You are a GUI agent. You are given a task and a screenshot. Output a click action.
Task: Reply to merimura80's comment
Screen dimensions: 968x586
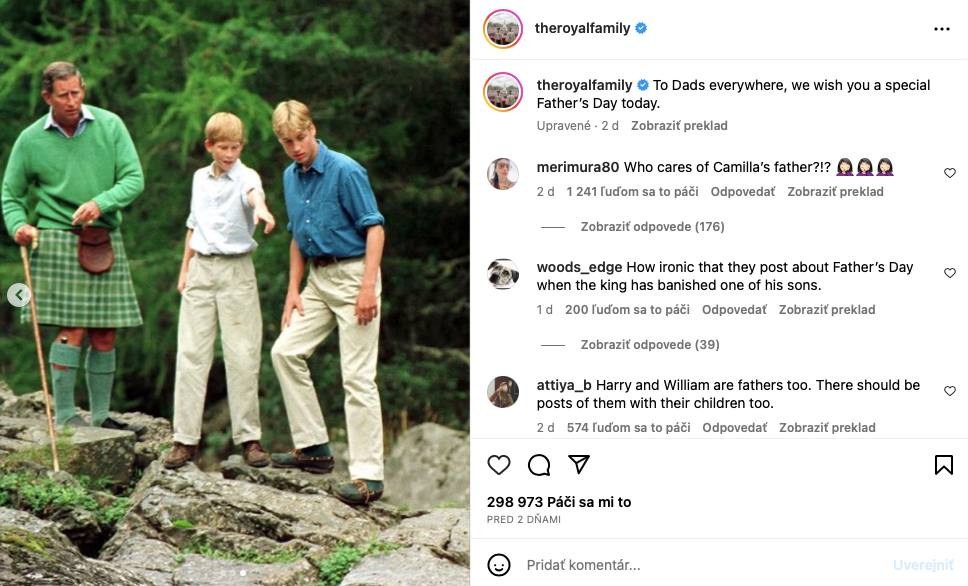[743, 192]
